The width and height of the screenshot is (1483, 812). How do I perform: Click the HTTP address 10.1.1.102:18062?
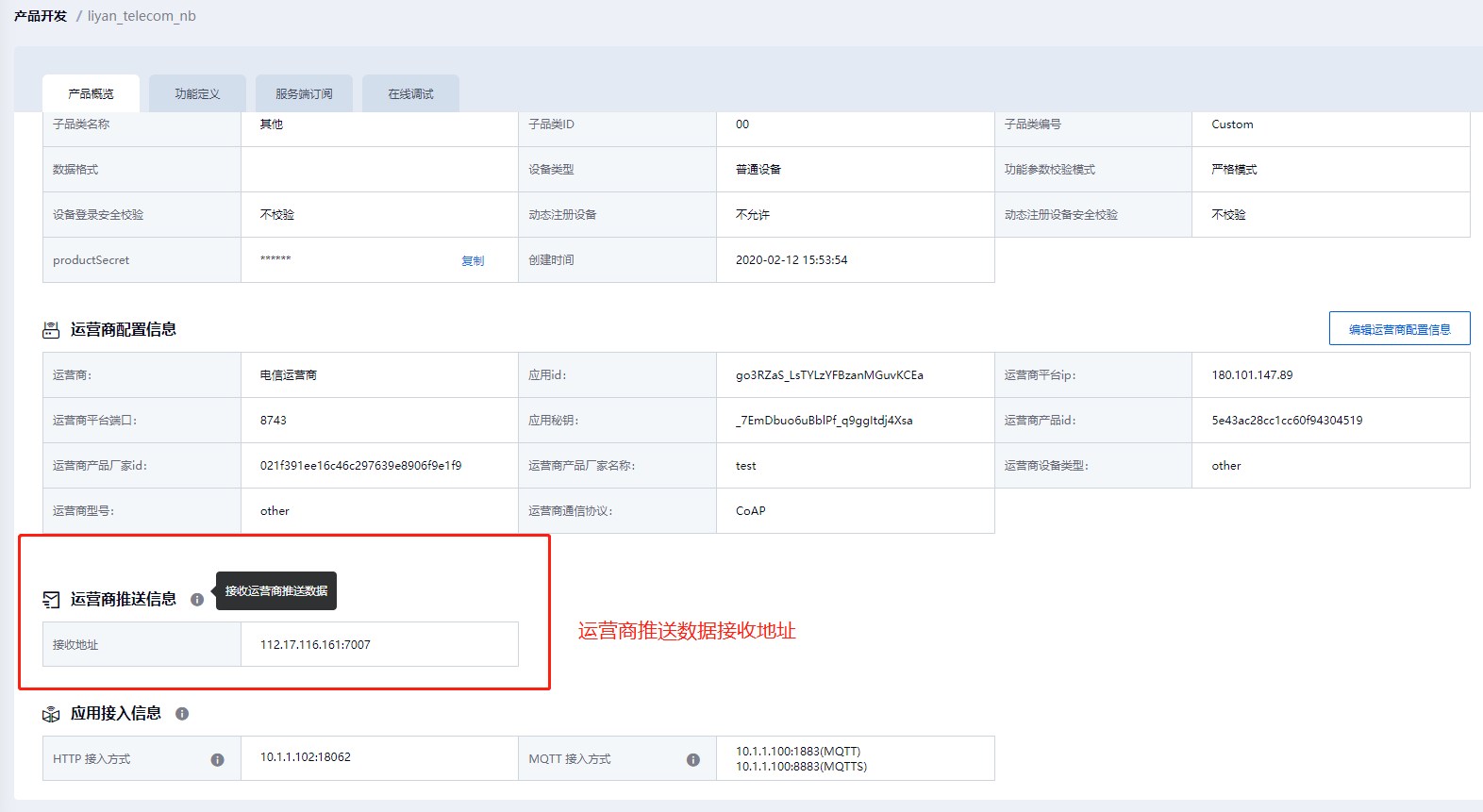tap(306, 757)
